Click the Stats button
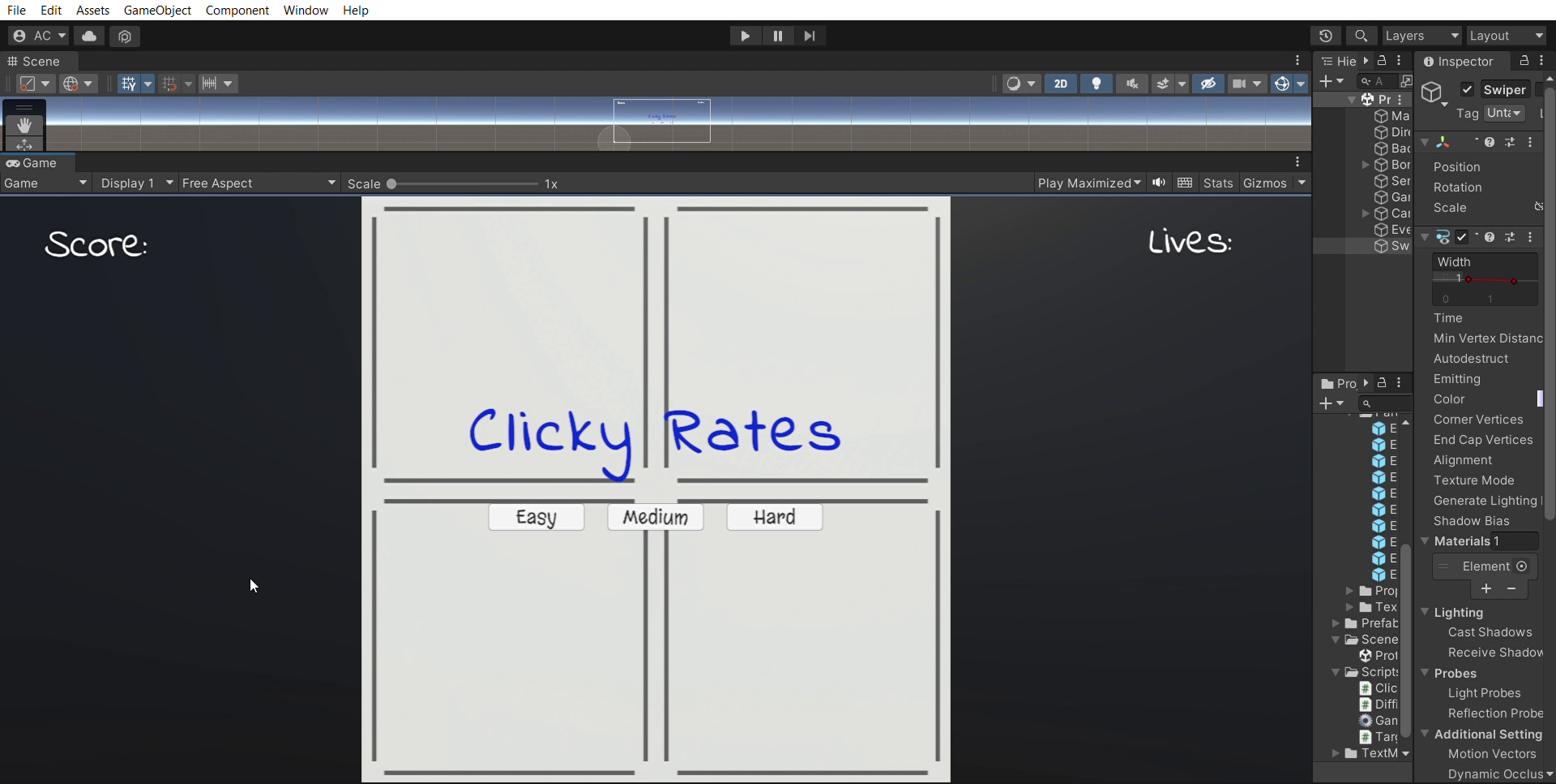Screen dimensions: 1556x784 click(1218, 183)
